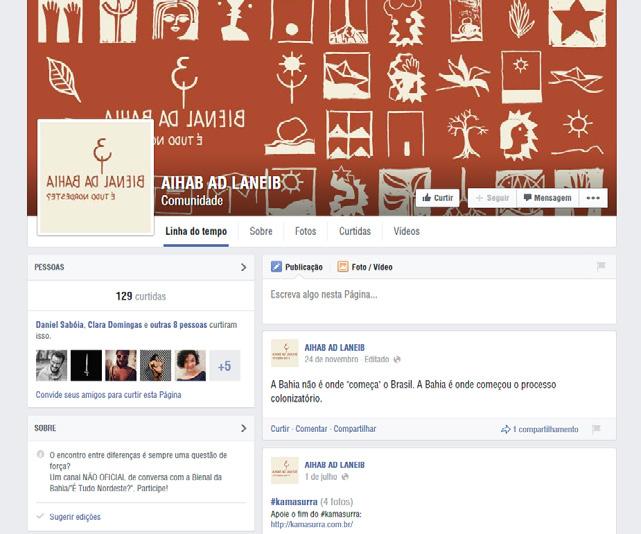Click the Foto / Vídeo picture icon
Viewport: 641px width, 534px height.
(x=343, y=267)
